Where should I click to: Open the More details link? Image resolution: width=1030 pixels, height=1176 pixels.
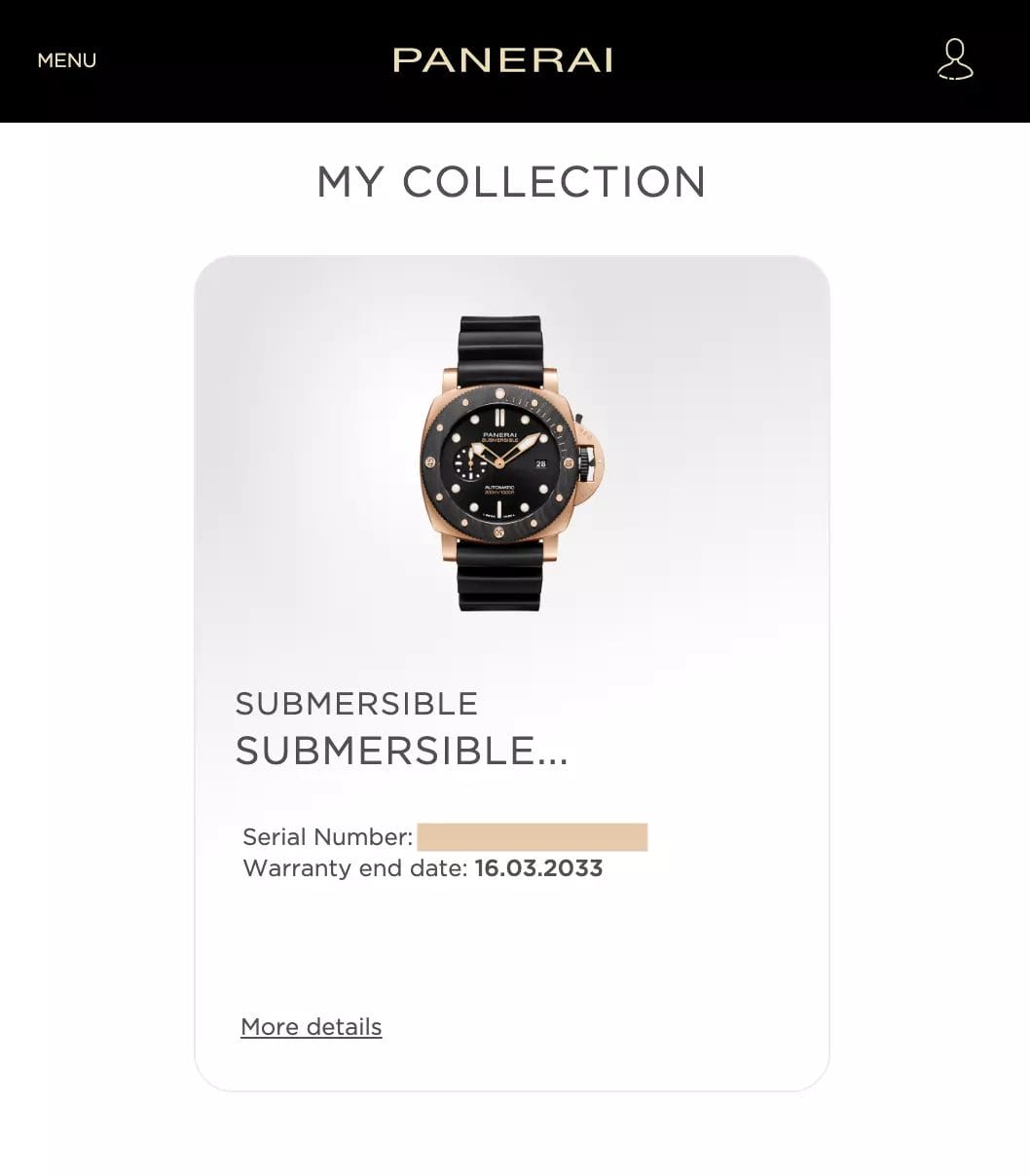pyautogui.click(x=311, y=1027)
